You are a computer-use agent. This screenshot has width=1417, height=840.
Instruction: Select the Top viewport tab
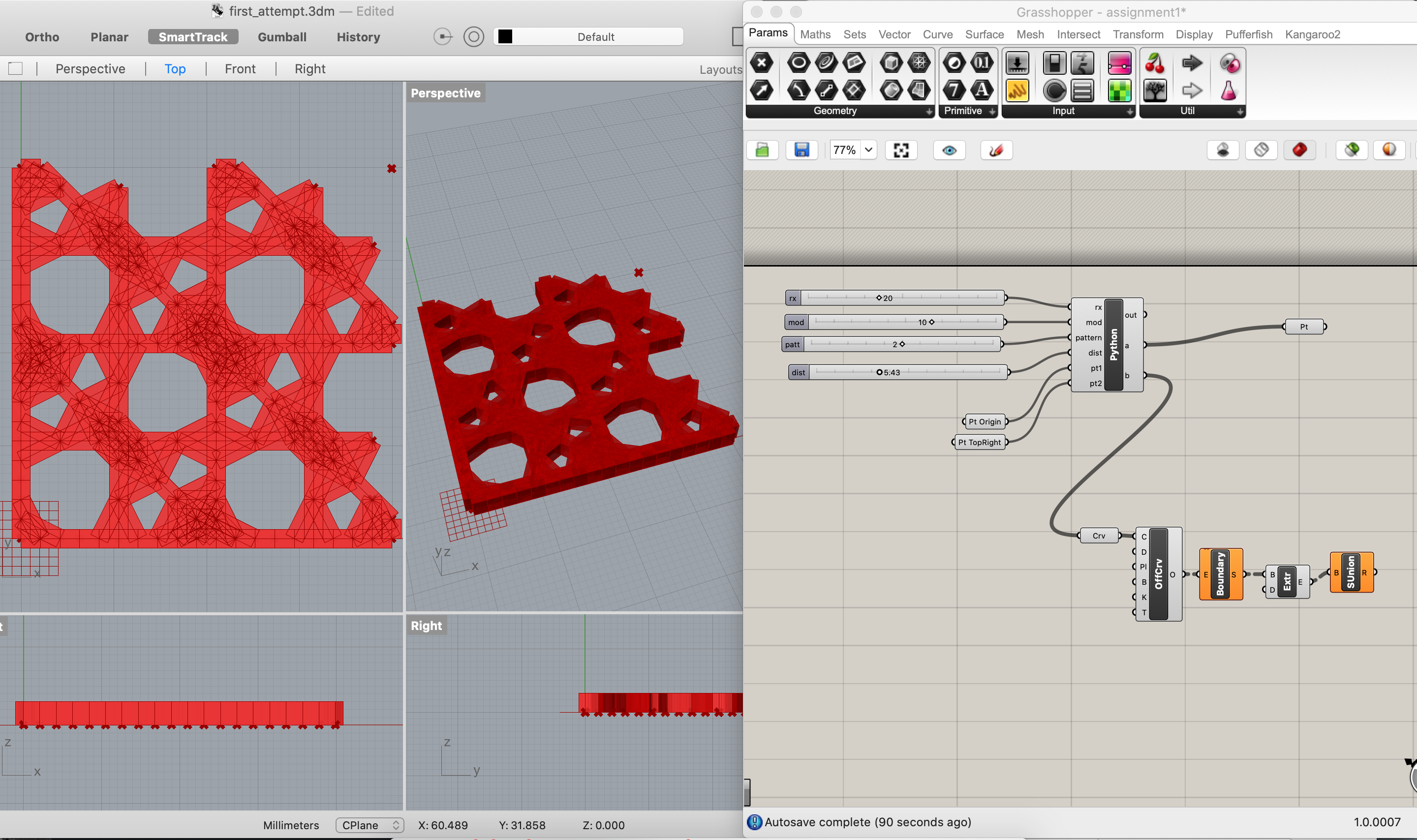pyautogui.click(x=174, y=68)
